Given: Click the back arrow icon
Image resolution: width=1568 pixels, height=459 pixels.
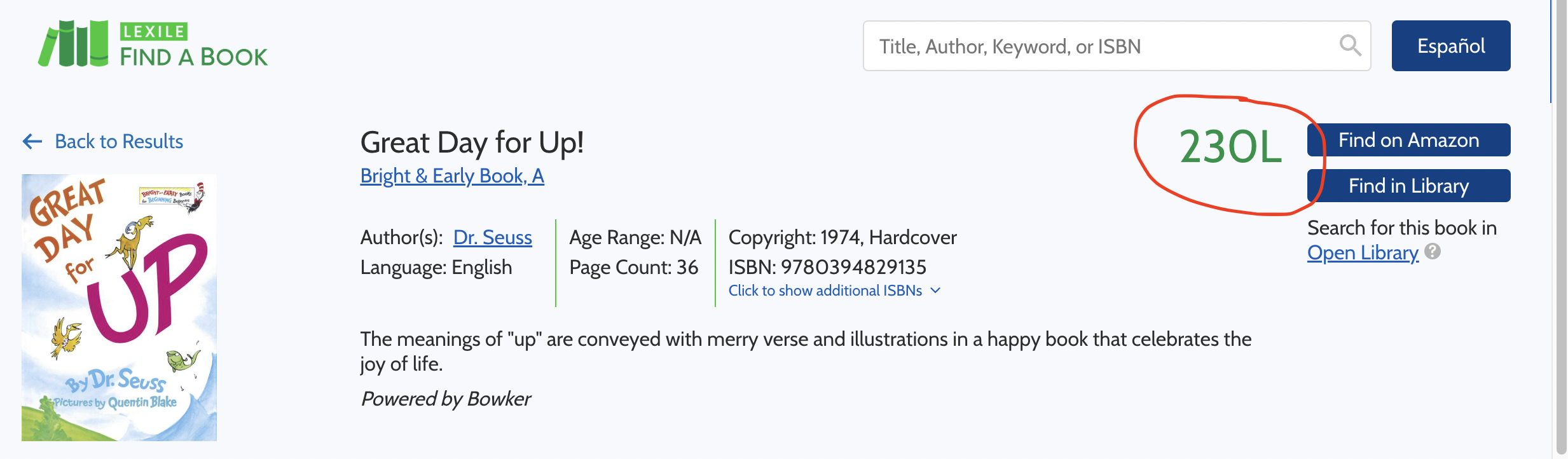Looking at the screenshot, I should (32, 141).
